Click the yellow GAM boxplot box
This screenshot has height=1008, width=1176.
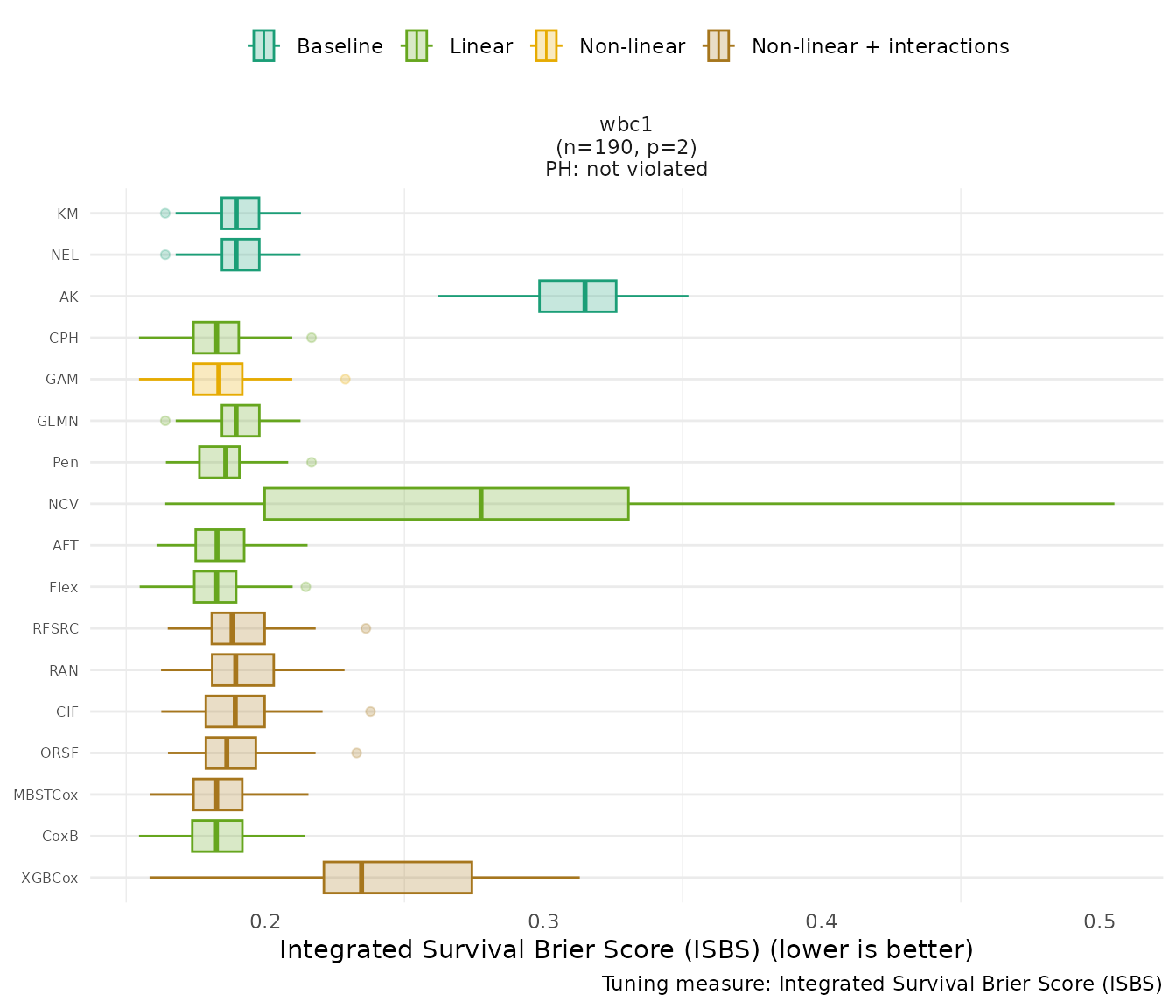(x=218, y=380)
